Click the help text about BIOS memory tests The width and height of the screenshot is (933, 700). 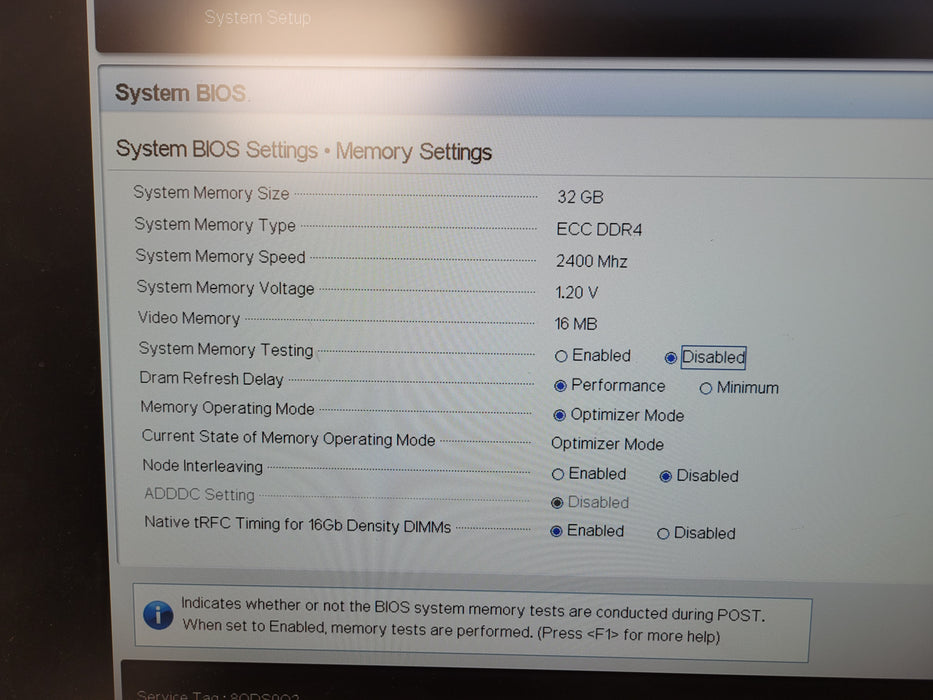(x=473, y=620)
